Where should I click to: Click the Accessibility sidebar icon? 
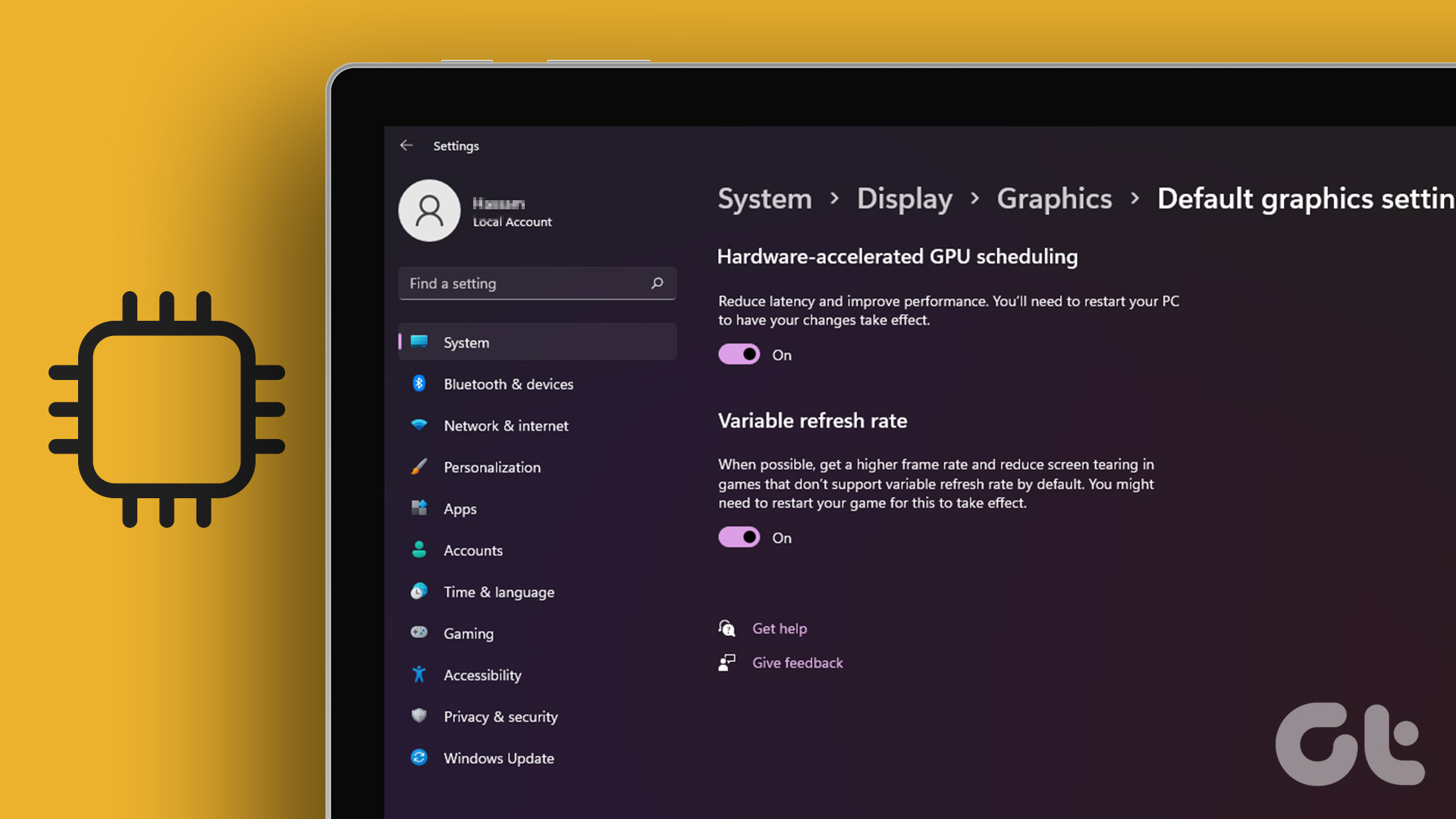[x=419, y=675]
